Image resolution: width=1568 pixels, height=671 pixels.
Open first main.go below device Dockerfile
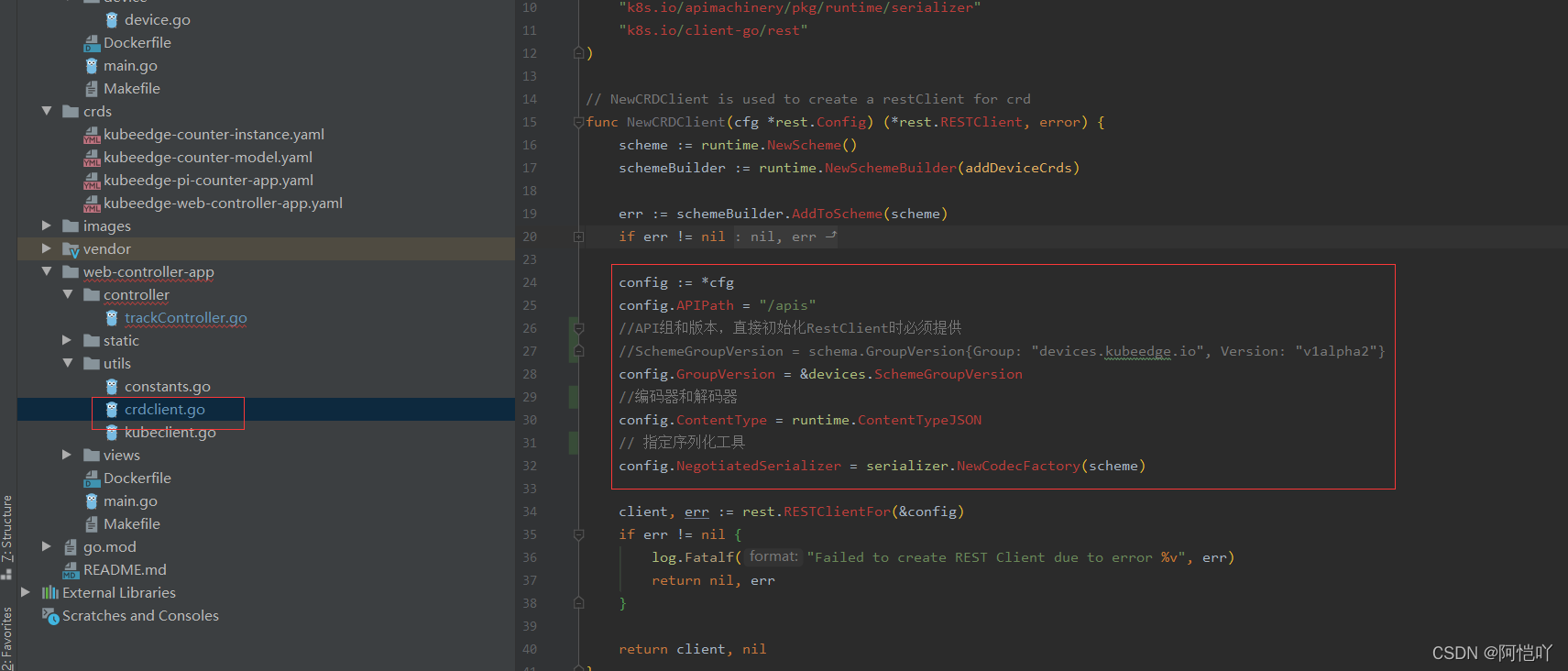click(x=130, y=66)
